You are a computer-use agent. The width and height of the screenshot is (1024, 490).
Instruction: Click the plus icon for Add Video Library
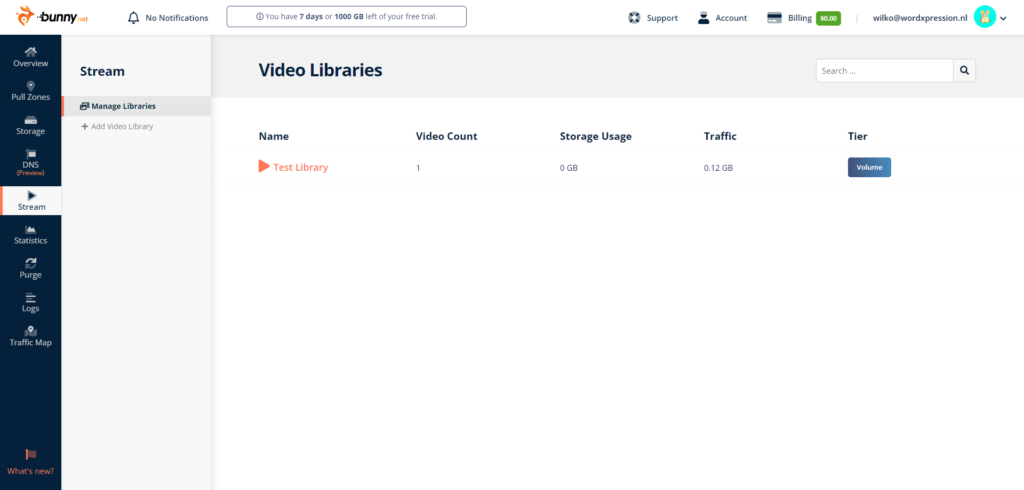(x=84, y=126)
